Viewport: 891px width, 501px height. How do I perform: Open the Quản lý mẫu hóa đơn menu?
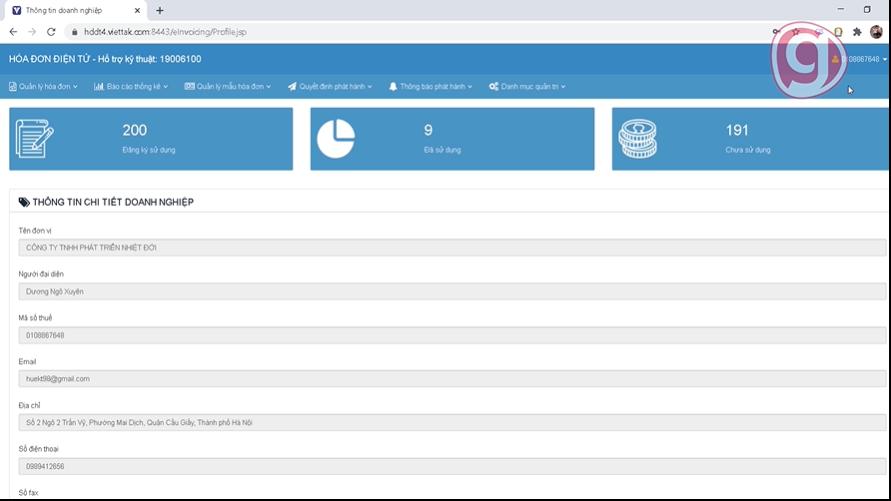click(227, 86)
